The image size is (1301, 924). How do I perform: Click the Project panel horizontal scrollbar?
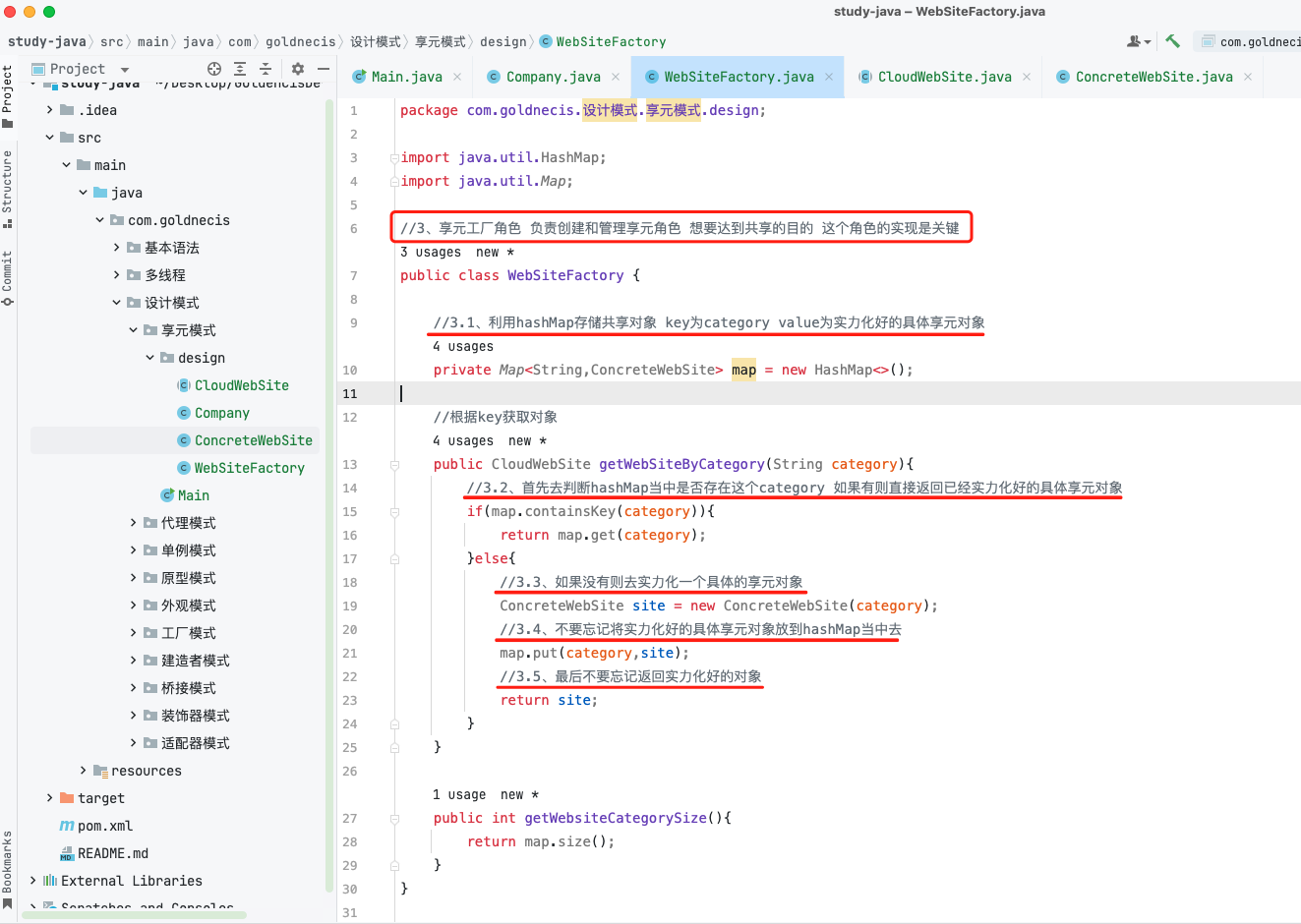tap(134, 915)
